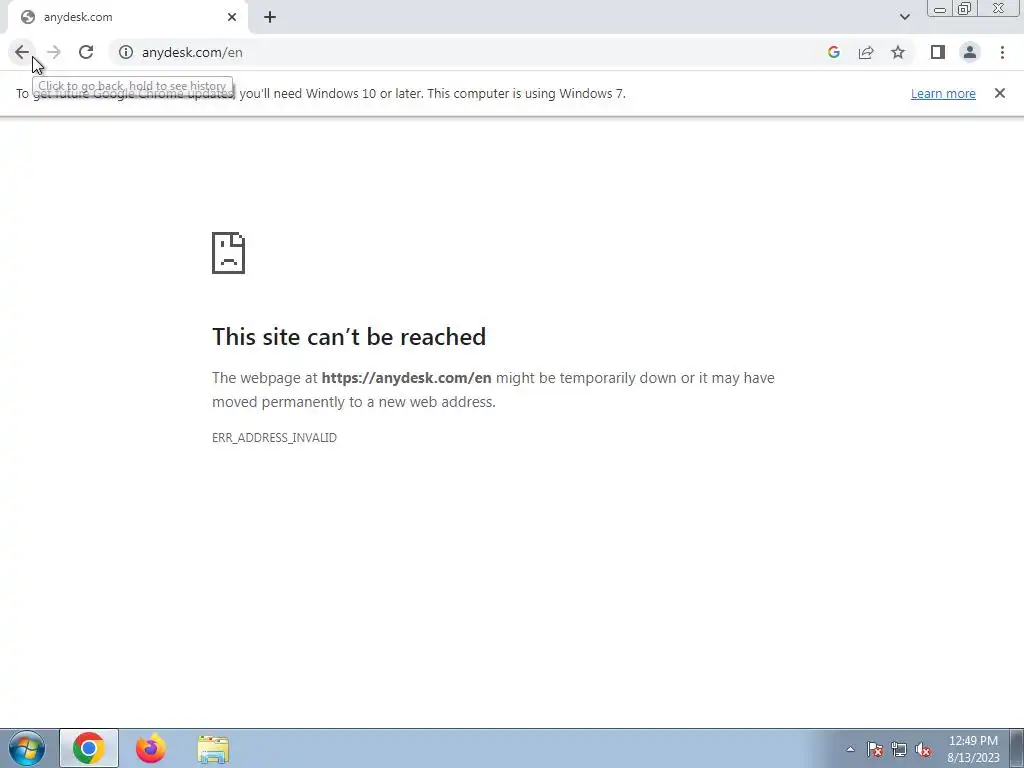Restore down the Chrome window
Screen dimensions: 1024x768
click(965, 8)
